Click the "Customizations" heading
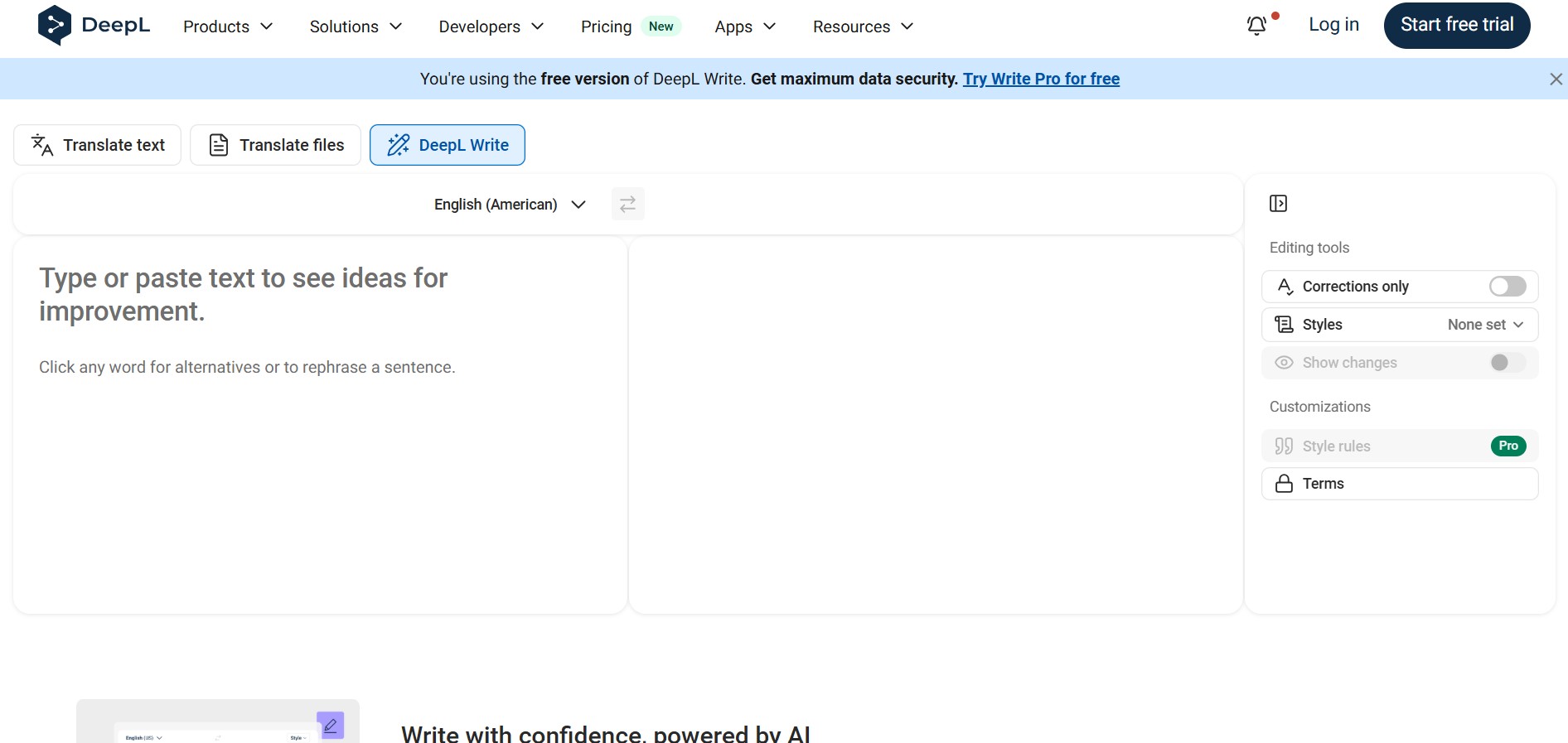 [x=1320, y=407]
